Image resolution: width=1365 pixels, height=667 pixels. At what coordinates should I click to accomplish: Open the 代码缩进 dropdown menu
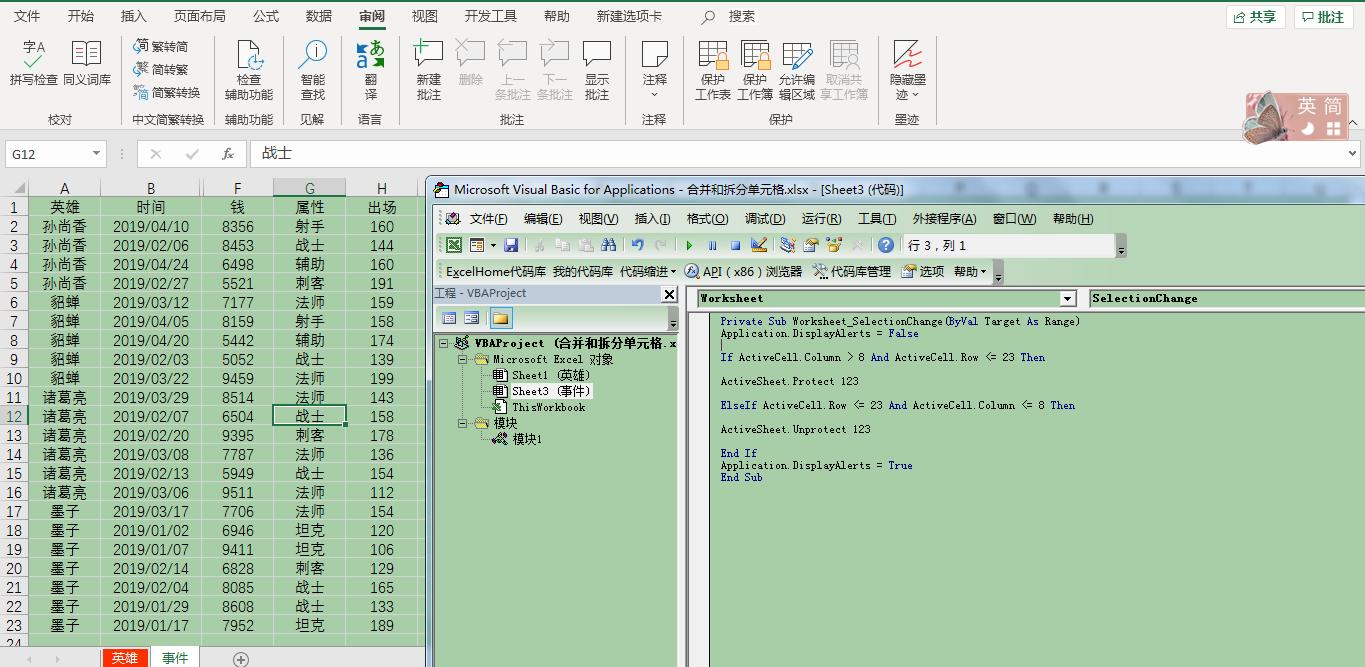(648, 272)
